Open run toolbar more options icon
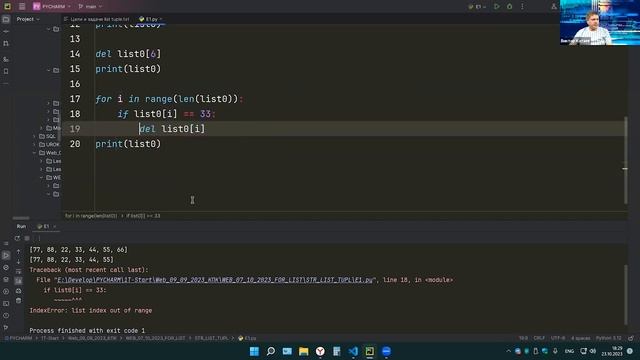640x360 pixels. [x=39, y=238]
